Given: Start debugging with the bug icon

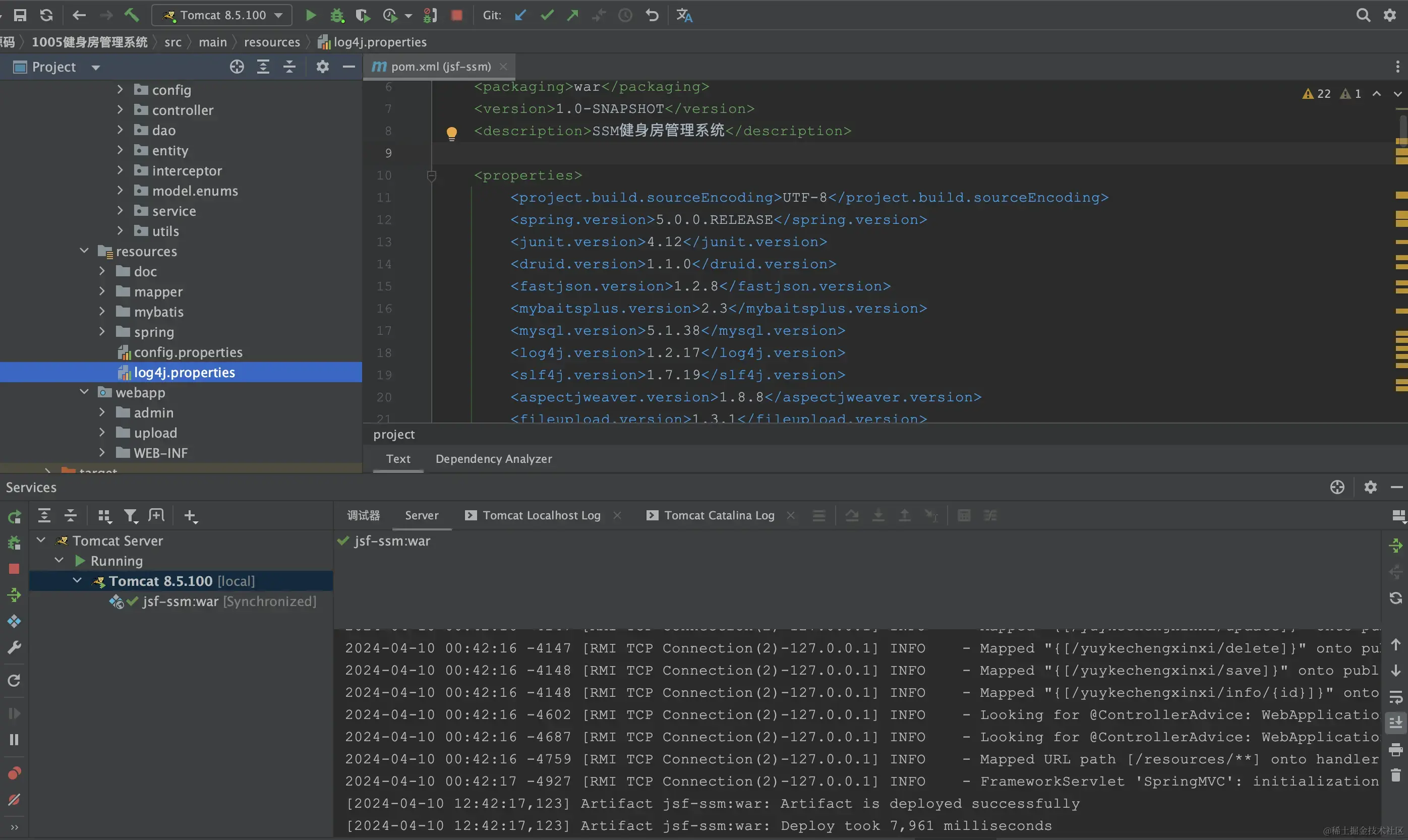Looking at the screenshot, I should point(337,15).
